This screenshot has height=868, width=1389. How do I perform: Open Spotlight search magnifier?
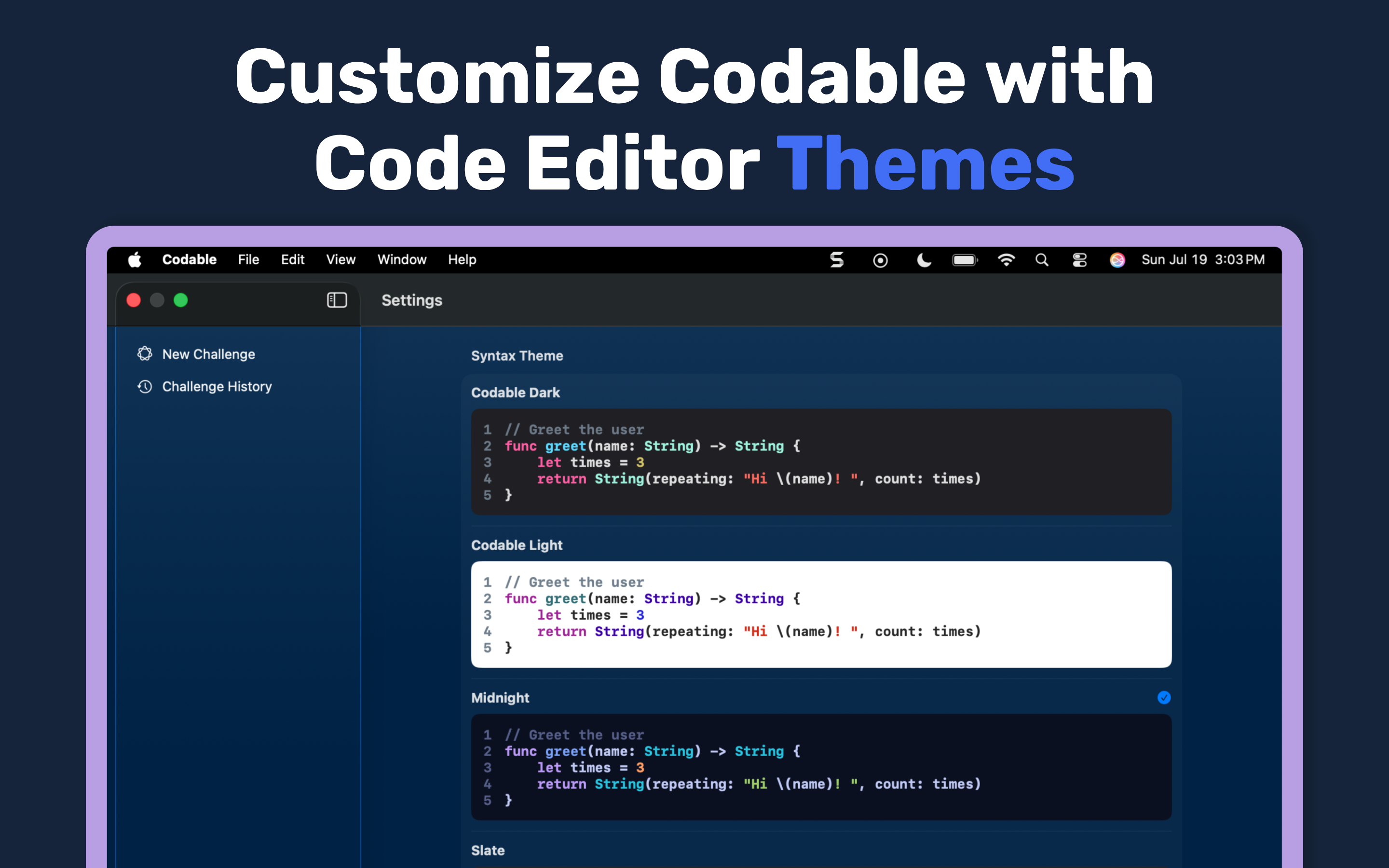tap(1042, 260)
